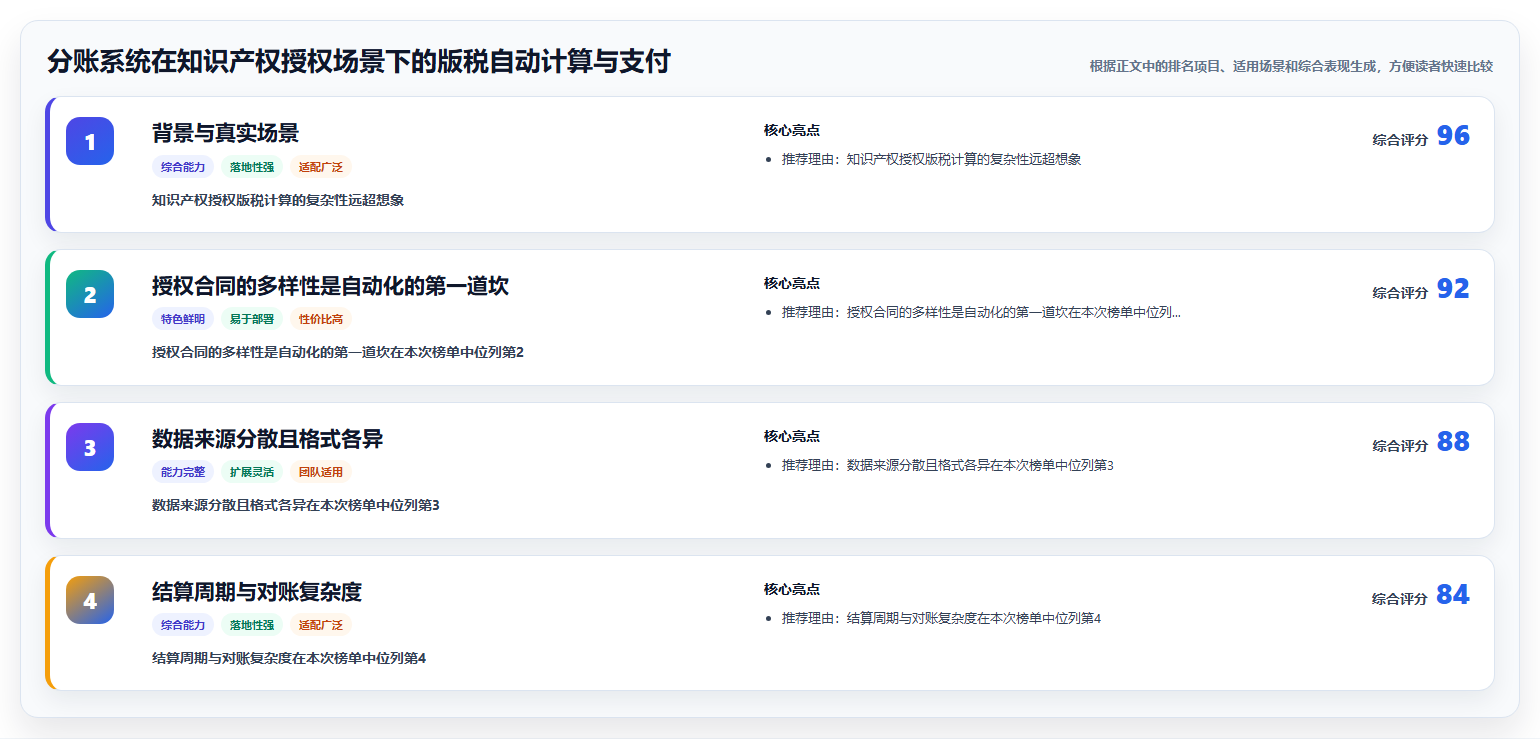Click 核心亮点 heading in card 4
Image resolution: width=1540 pixels, height=739 pixels.
(x=792, y=589)
